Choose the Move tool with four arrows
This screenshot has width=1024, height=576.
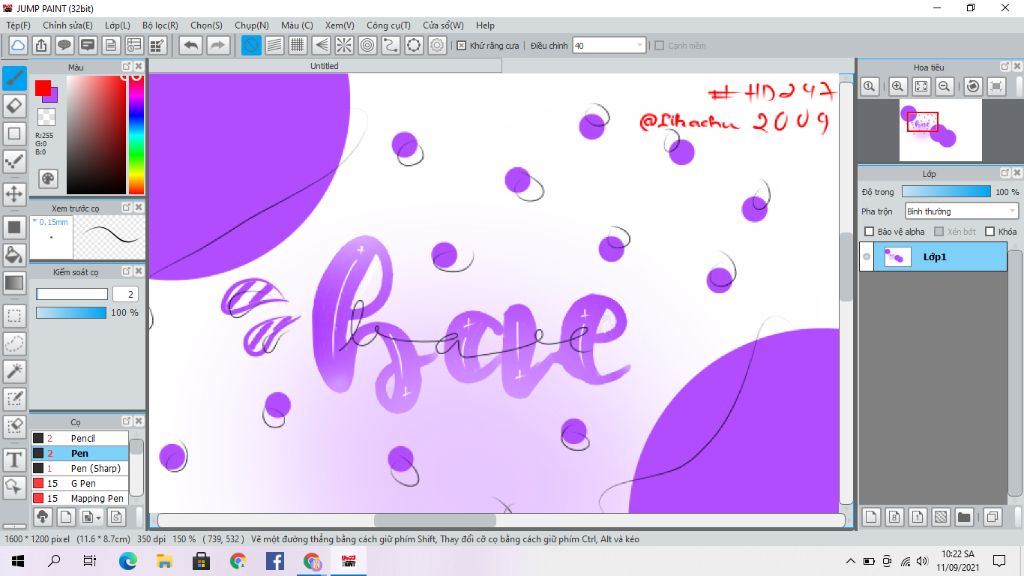click(14, 193)
